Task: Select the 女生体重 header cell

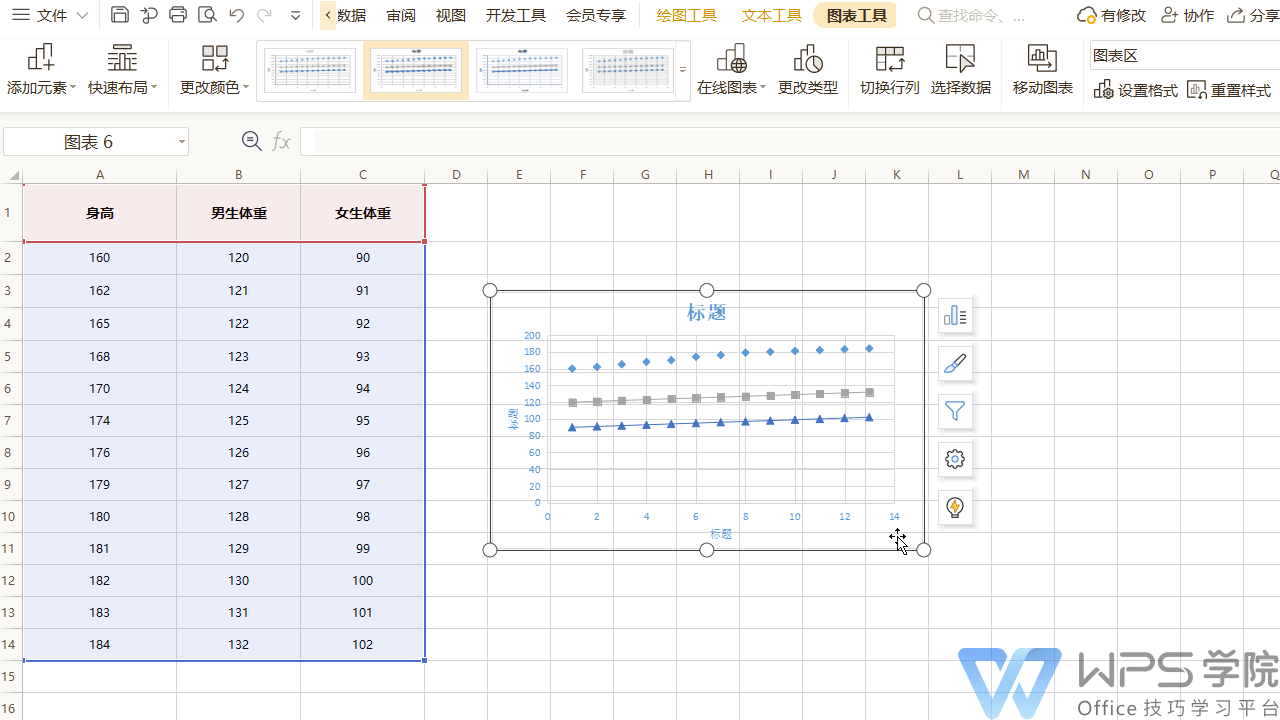Action: (363, 213)
